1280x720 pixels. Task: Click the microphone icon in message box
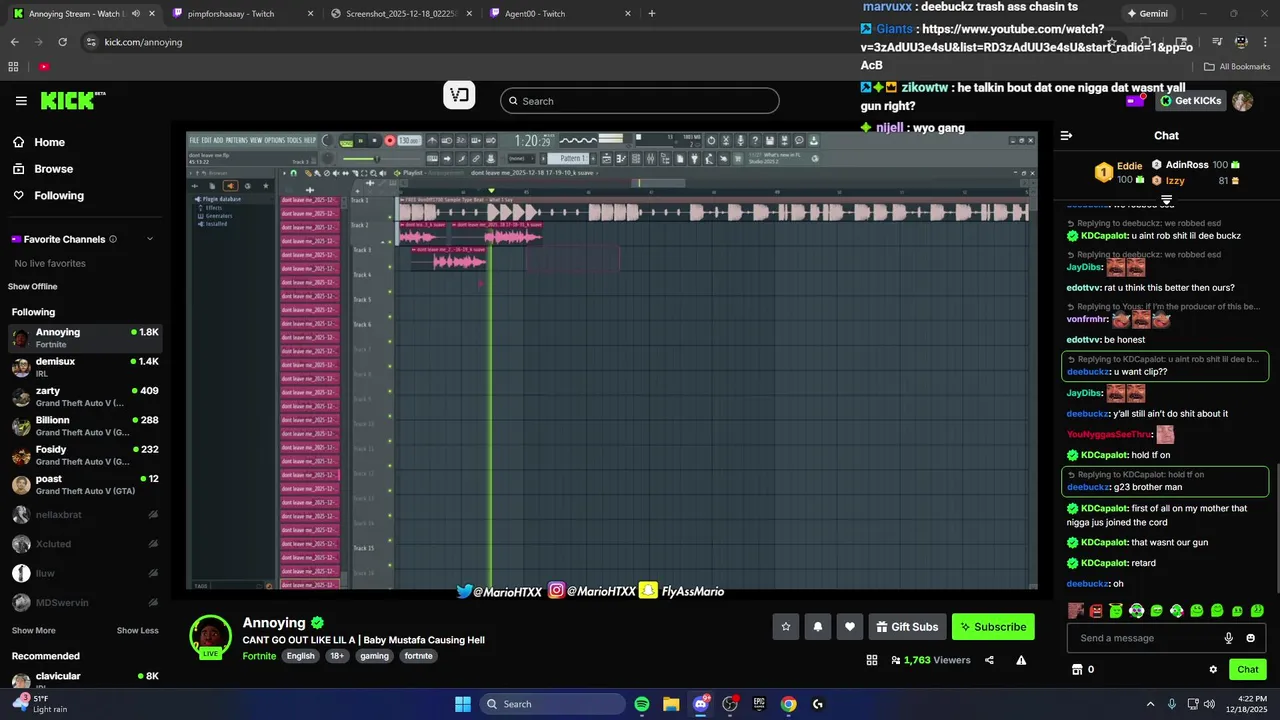coord(1229,638)
